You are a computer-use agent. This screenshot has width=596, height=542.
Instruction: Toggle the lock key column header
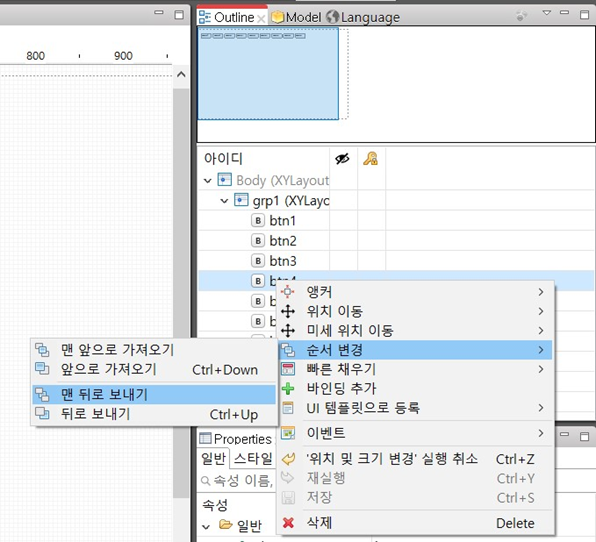point(370,158)
